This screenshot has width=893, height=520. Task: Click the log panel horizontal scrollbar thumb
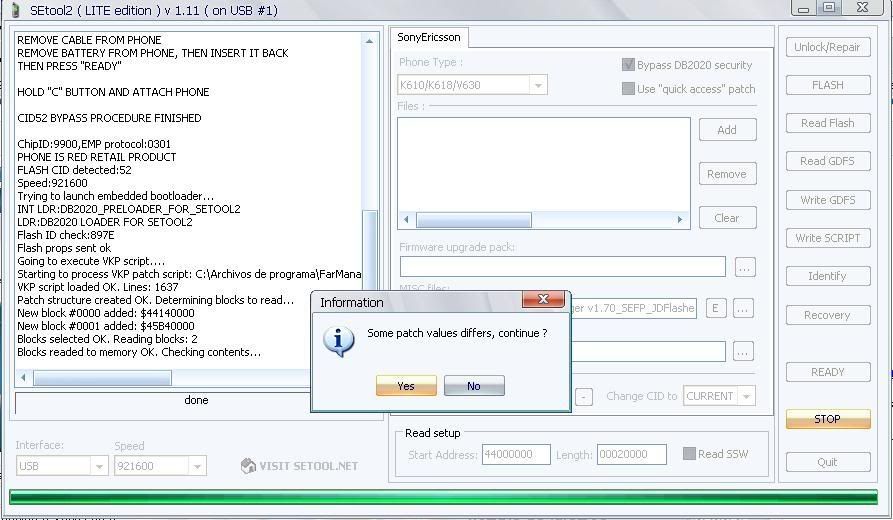(103, 378)
